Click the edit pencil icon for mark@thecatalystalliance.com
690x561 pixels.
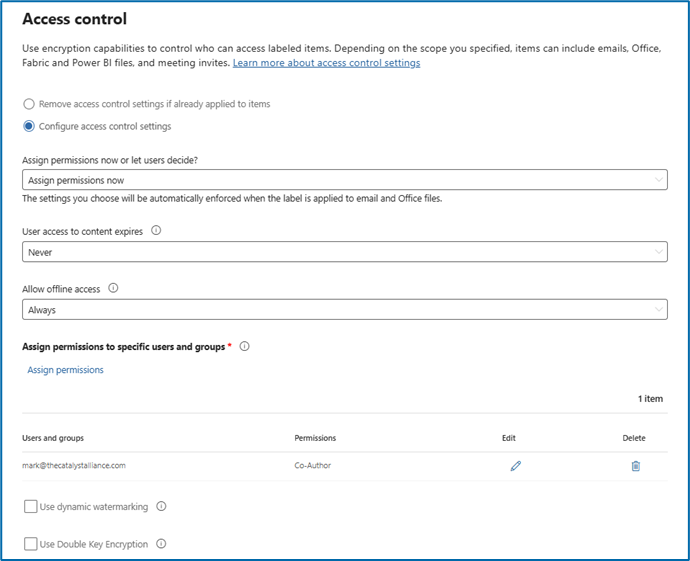(516, 466)
